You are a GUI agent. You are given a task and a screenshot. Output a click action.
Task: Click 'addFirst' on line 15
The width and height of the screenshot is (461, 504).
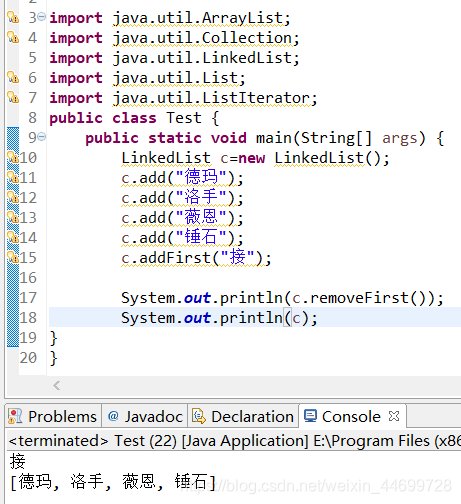pyautogui.click(x=175, y=258)
